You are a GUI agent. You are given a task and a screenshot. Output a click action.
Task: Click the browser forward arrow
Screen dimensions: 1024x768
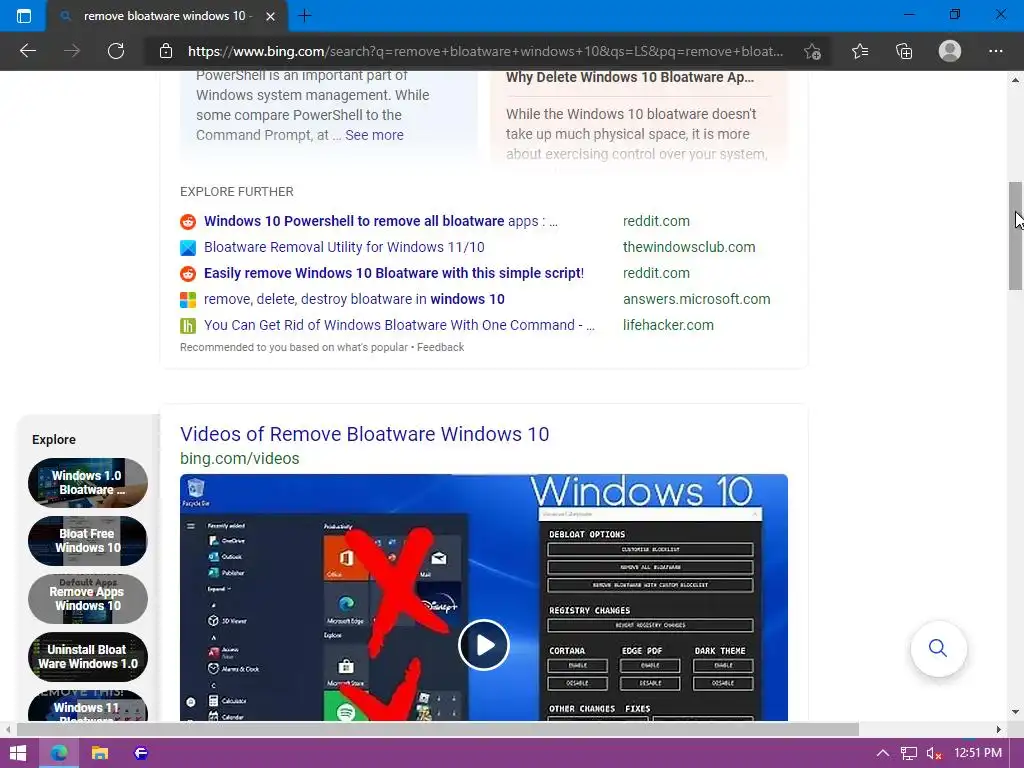[72, 51]
